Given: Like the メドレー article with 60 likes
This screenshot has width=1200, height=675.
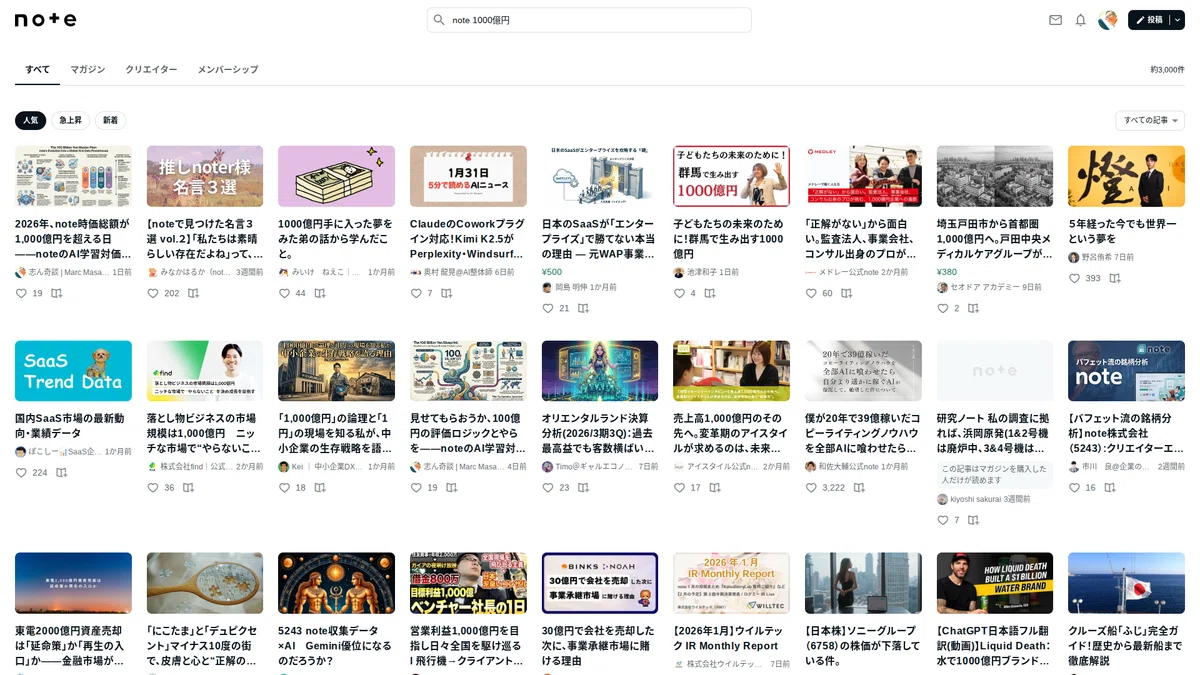Looking at the screenshot, I should (811, 293).
